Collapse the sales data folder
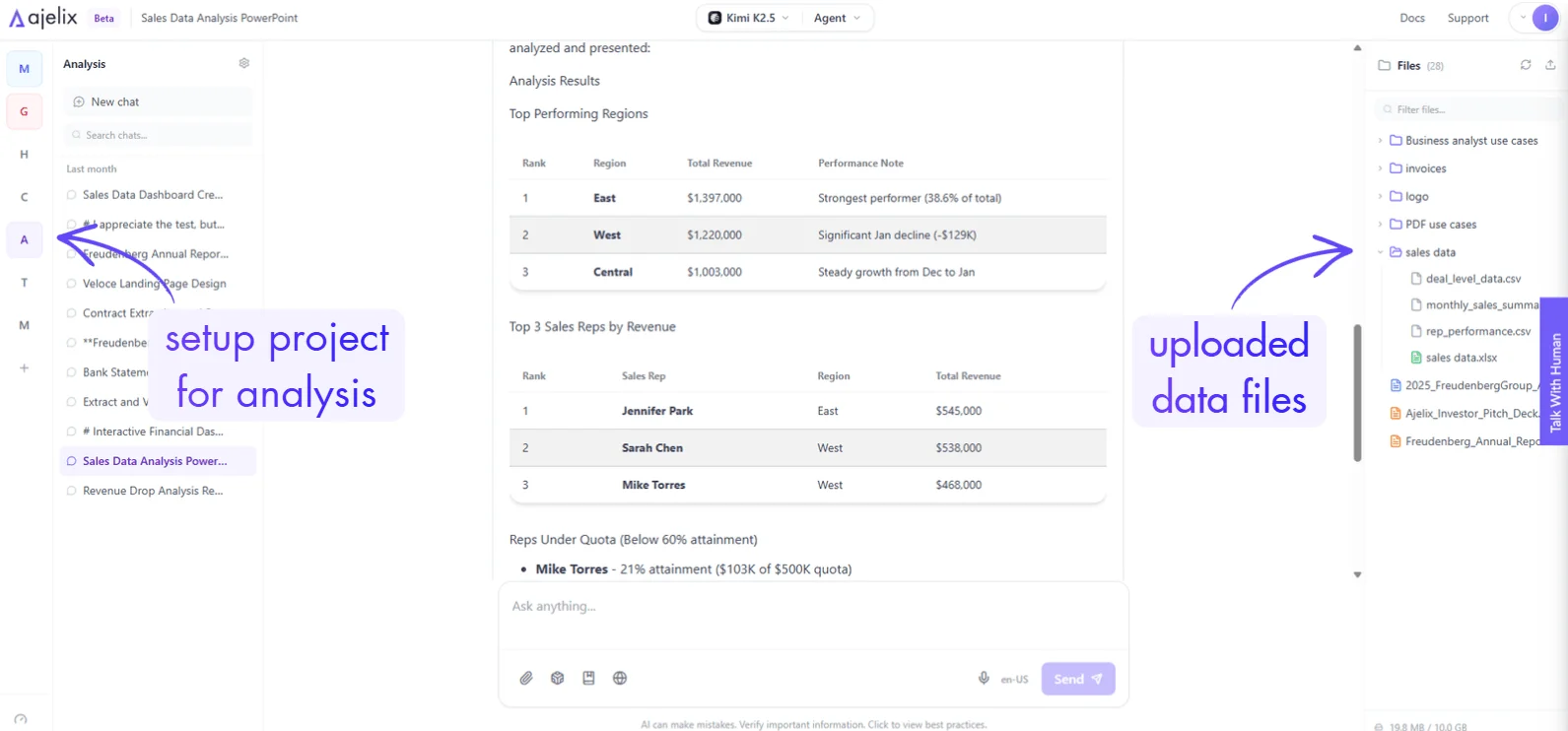The width and height of the screenshot is (1568, 731). tap(1429, 252)
